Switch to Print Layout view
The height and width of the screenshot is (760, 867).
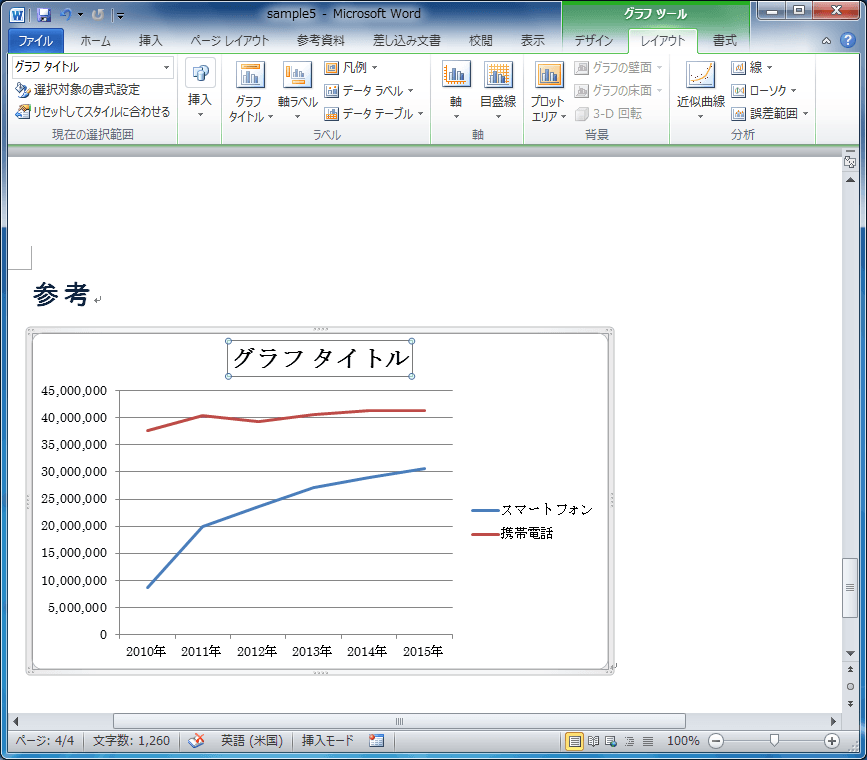(574, 741)
